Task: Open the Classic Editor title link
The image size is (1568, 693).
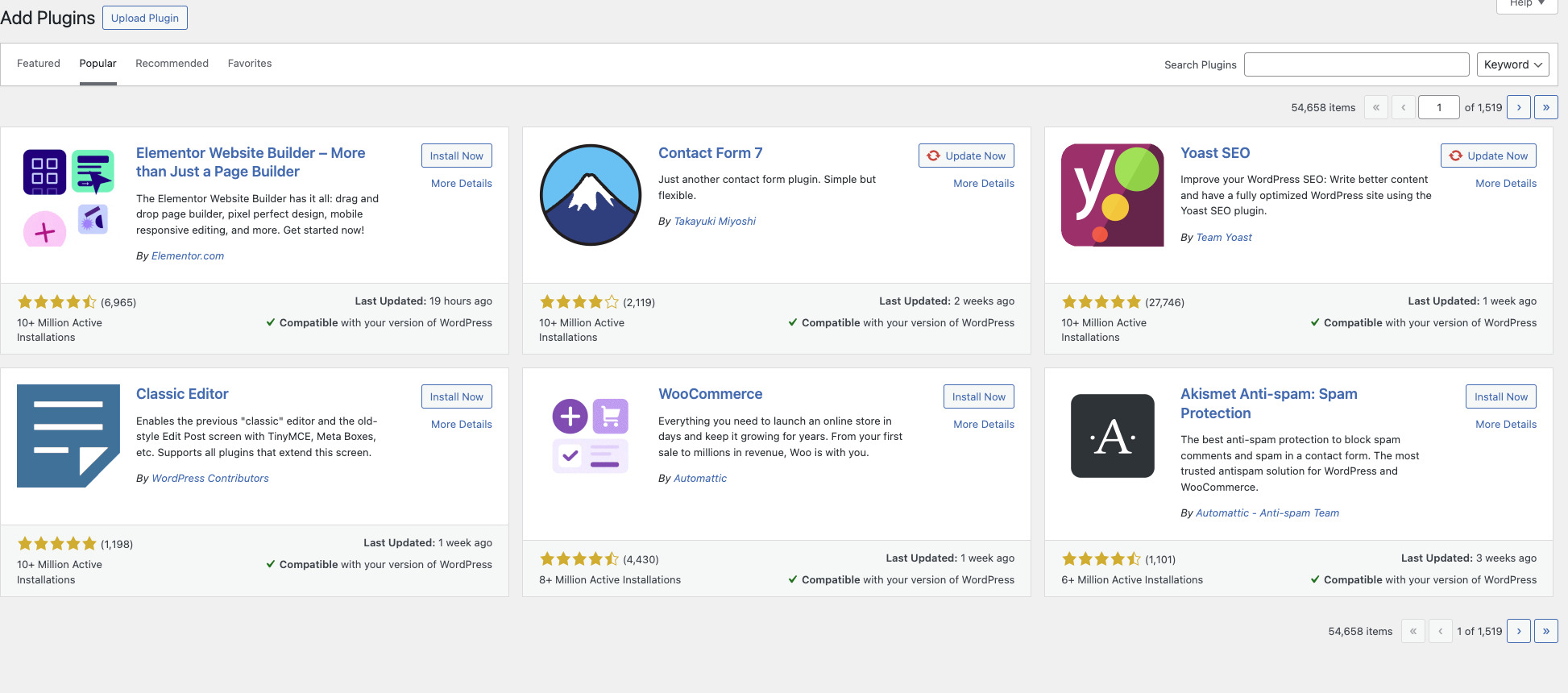Action: click(x=182, y=394)
